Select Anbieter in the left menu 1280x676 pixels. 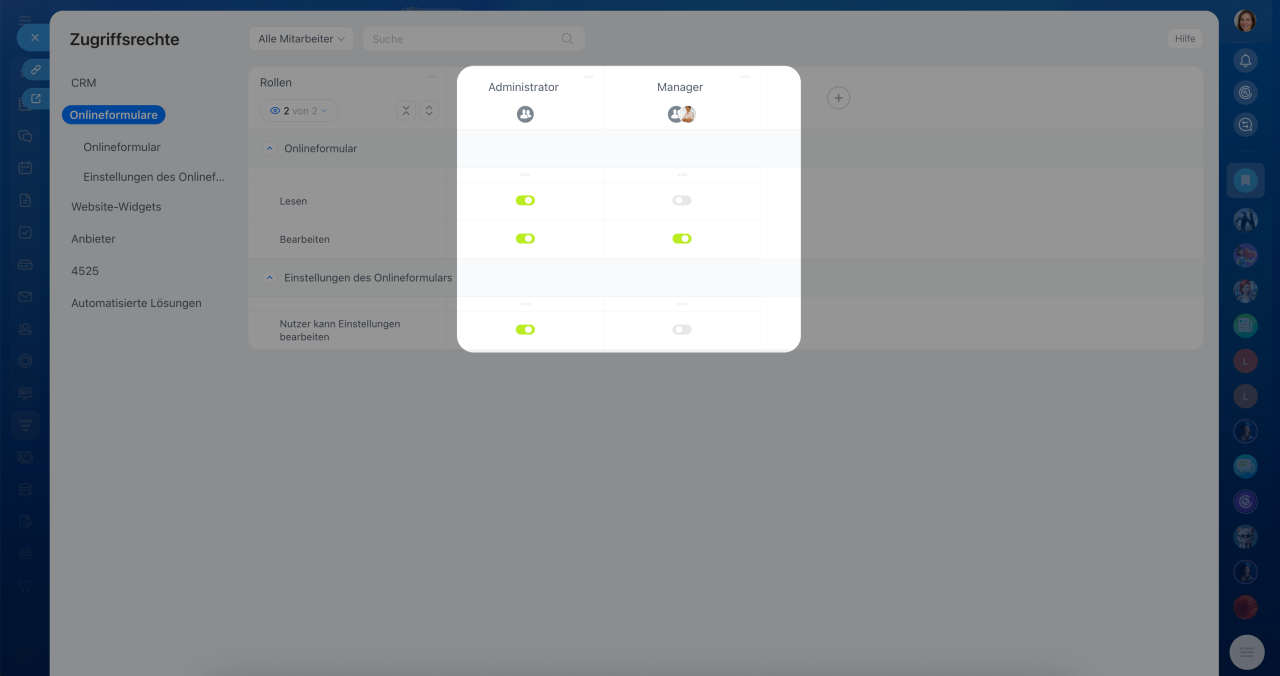point(93,239)
